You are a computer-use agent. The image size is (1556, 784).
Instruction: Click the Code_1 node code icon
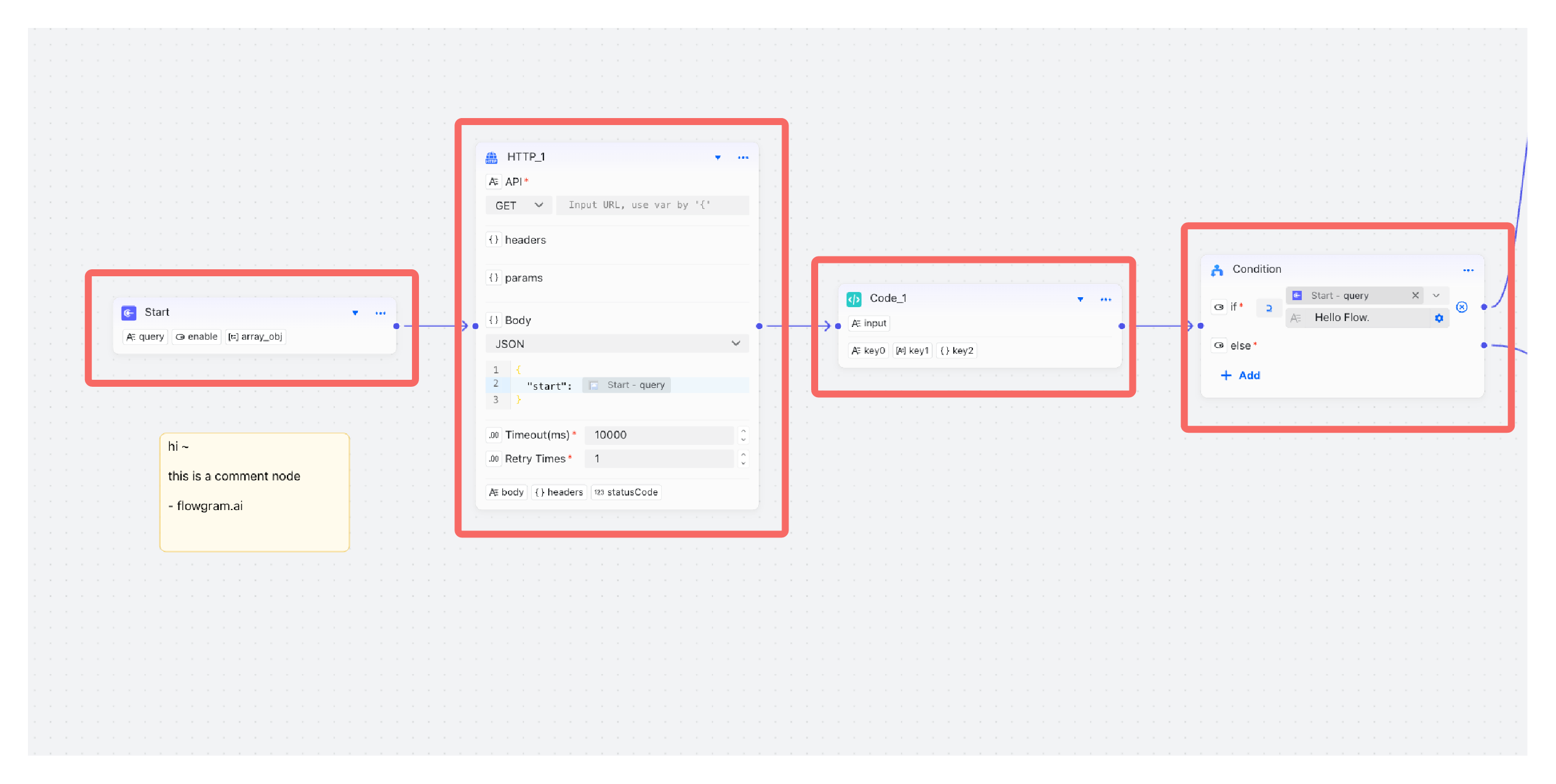854,299
